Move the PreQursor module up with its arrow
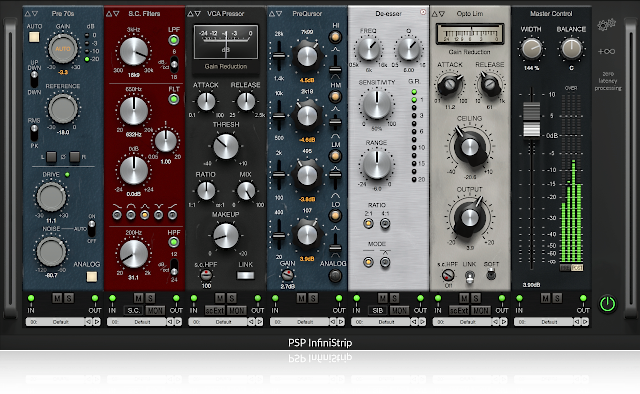Image resolution: width=640 pixels, height=394 pixels. pyautogui.click(x=272, y=13)
